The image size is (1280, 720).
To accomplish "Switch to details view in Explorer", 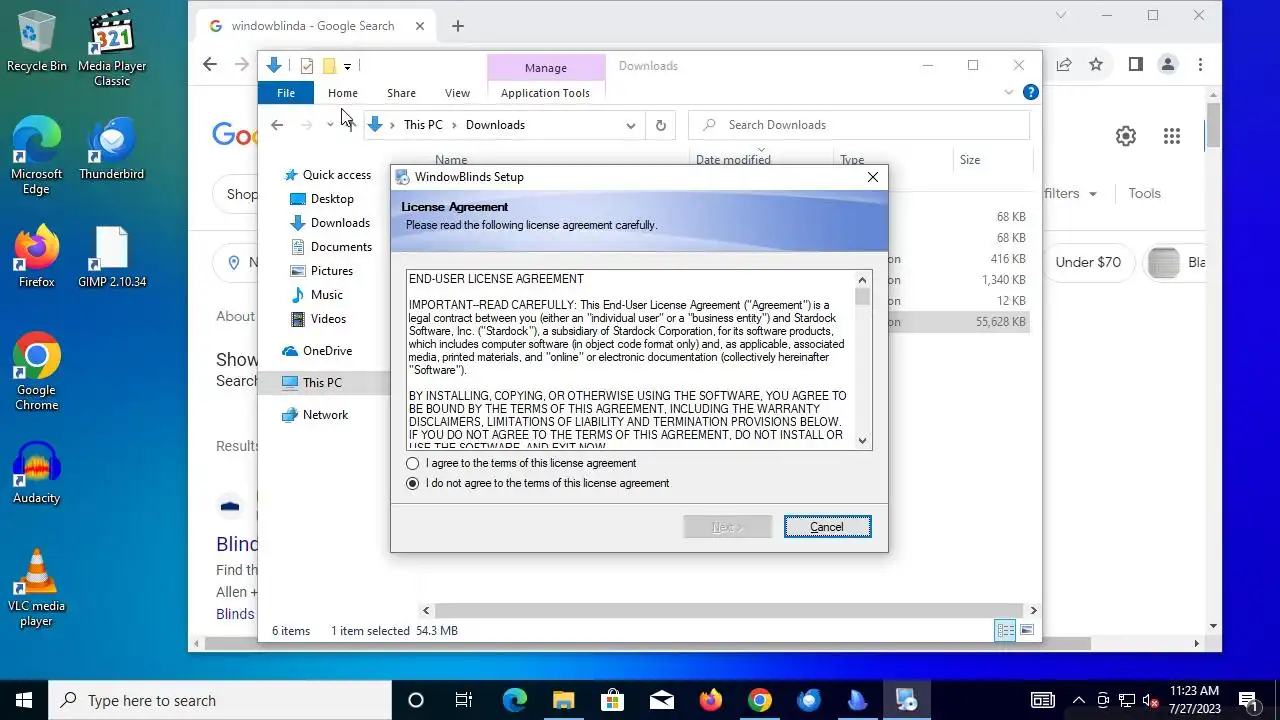I will (x=1005, y=630).
